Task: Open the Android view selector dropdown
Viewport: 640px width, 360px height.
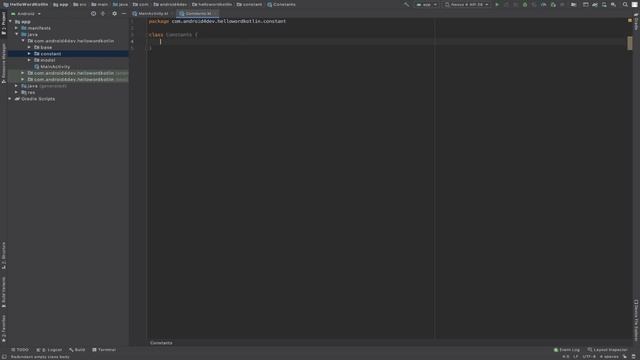Action: (26, 14)
